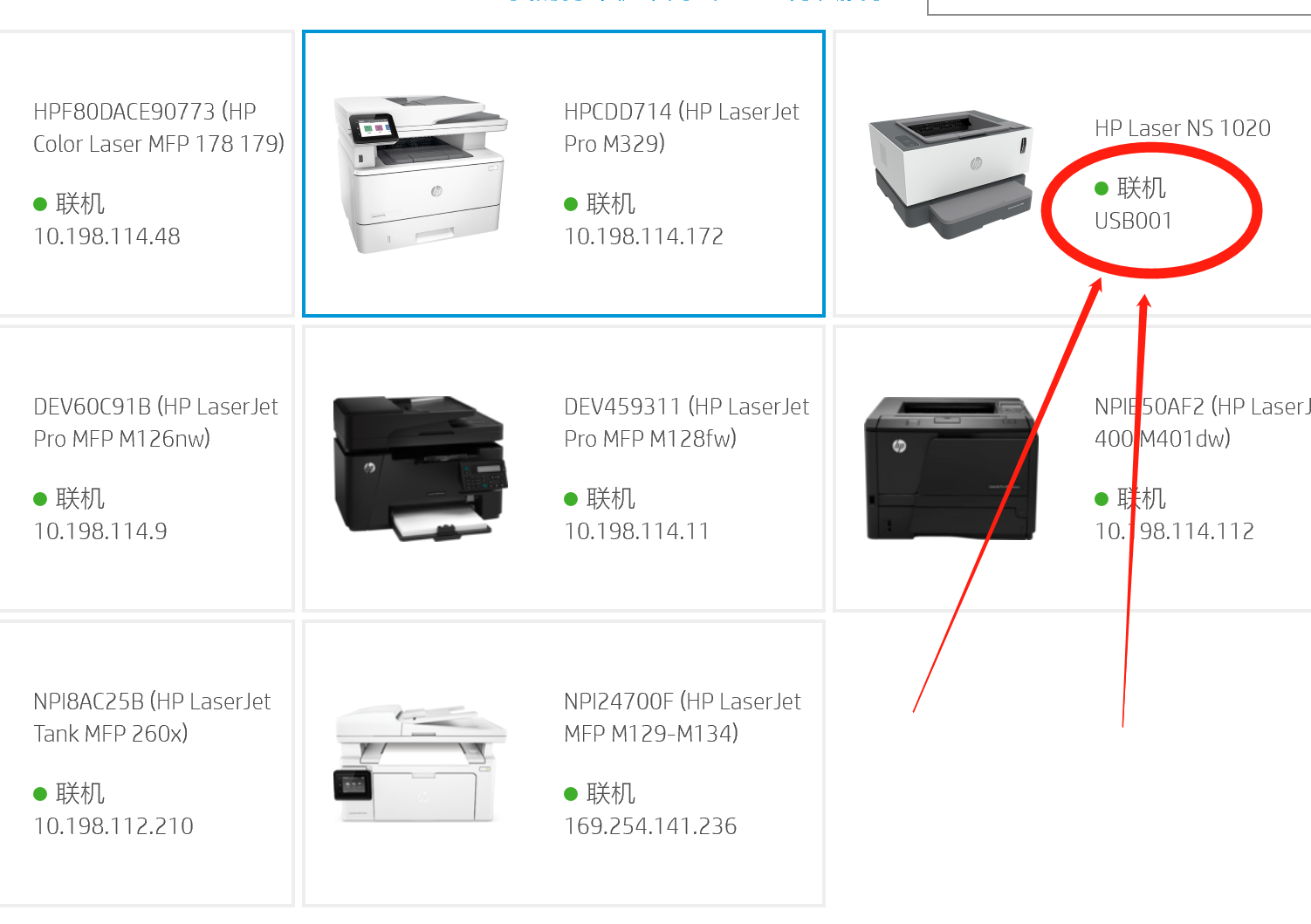This screenshot has height=924, width=1311.
Task: Click the IP address 10.198.112.210
Action: [x=113, y=826]
